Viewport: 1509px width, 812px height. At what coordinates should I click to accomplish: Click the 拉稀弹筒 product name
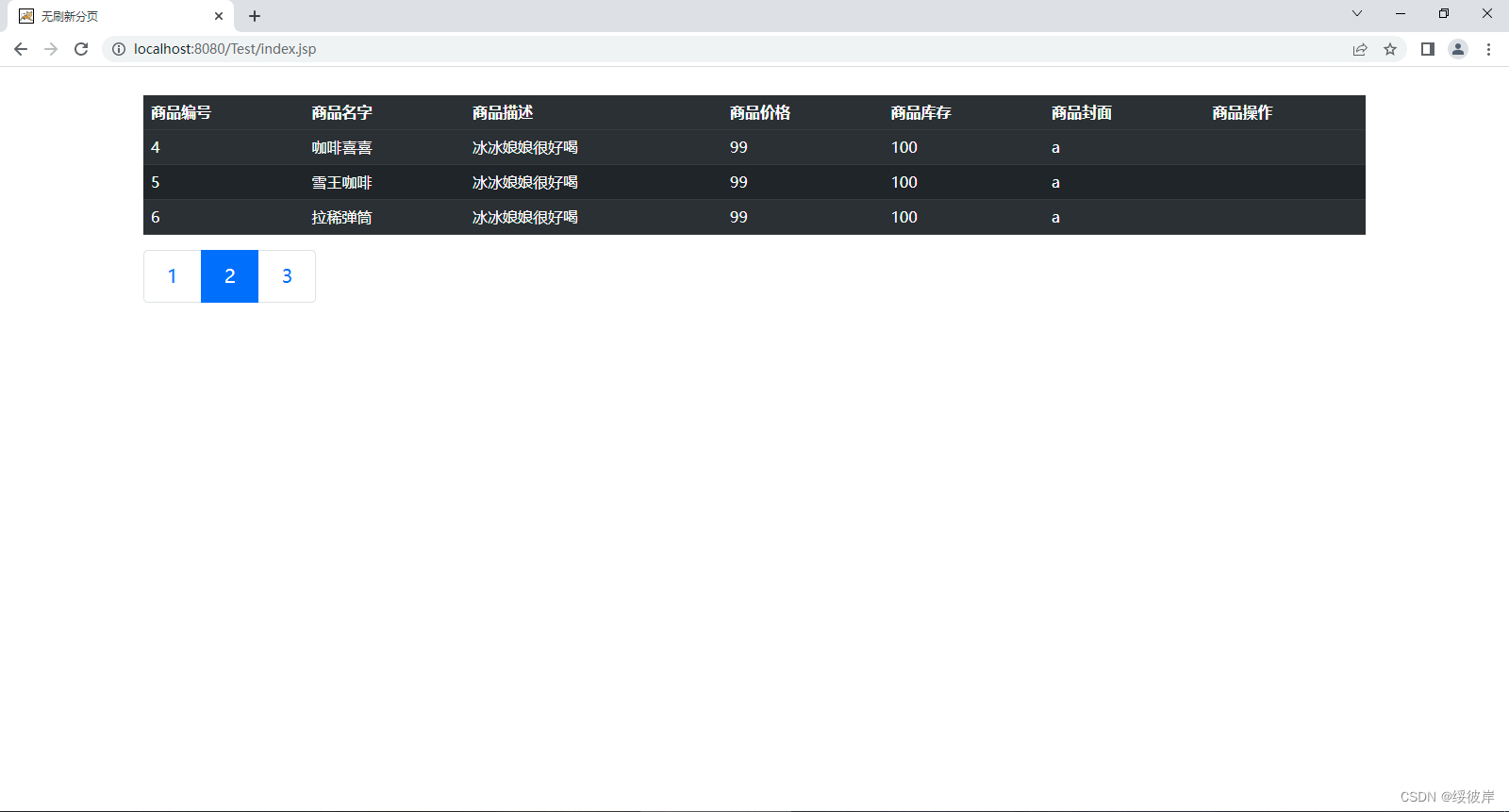pyautogui.click(x=342, y=218)
